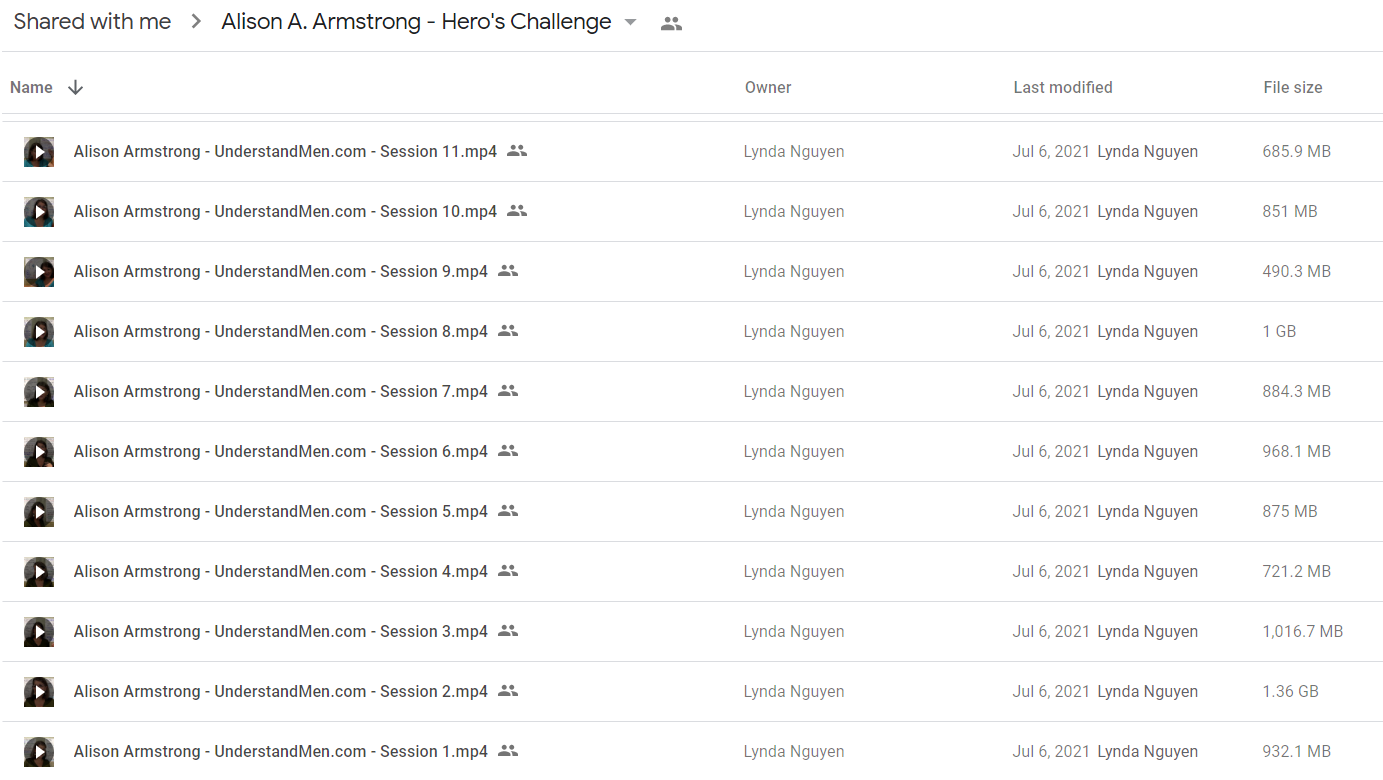Click the File size column header
The height and width of the screenshot is (780, 1383).
(1293, 88)
